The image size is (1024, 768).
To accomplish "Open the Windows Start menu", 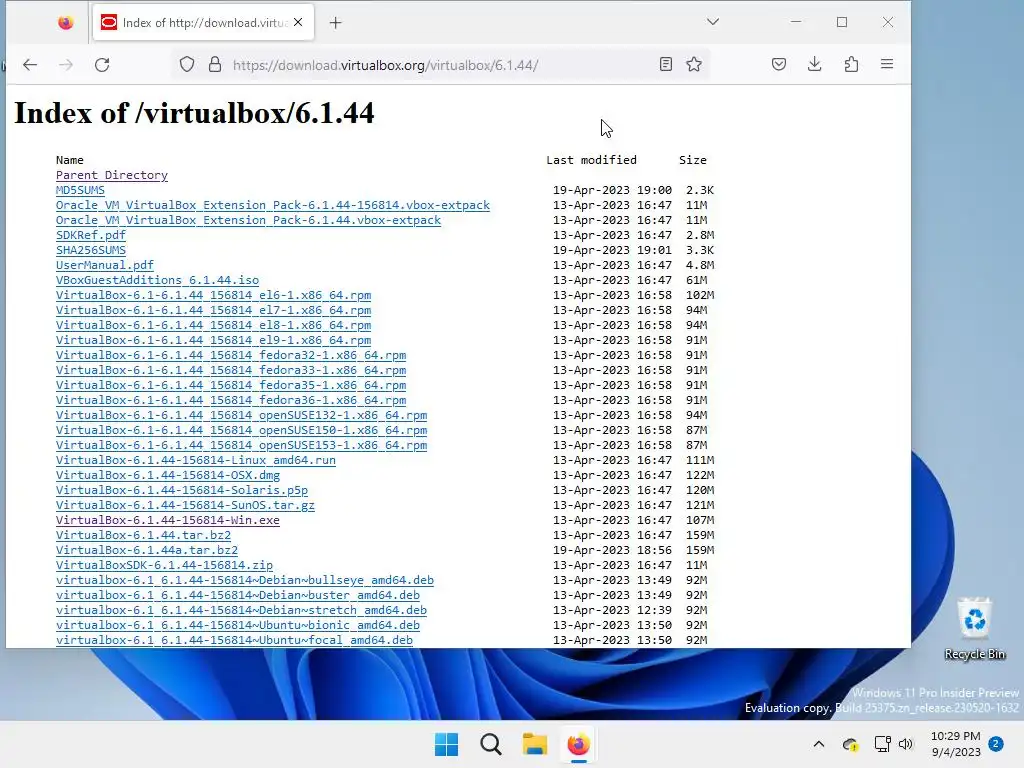I will coord(447,744).
